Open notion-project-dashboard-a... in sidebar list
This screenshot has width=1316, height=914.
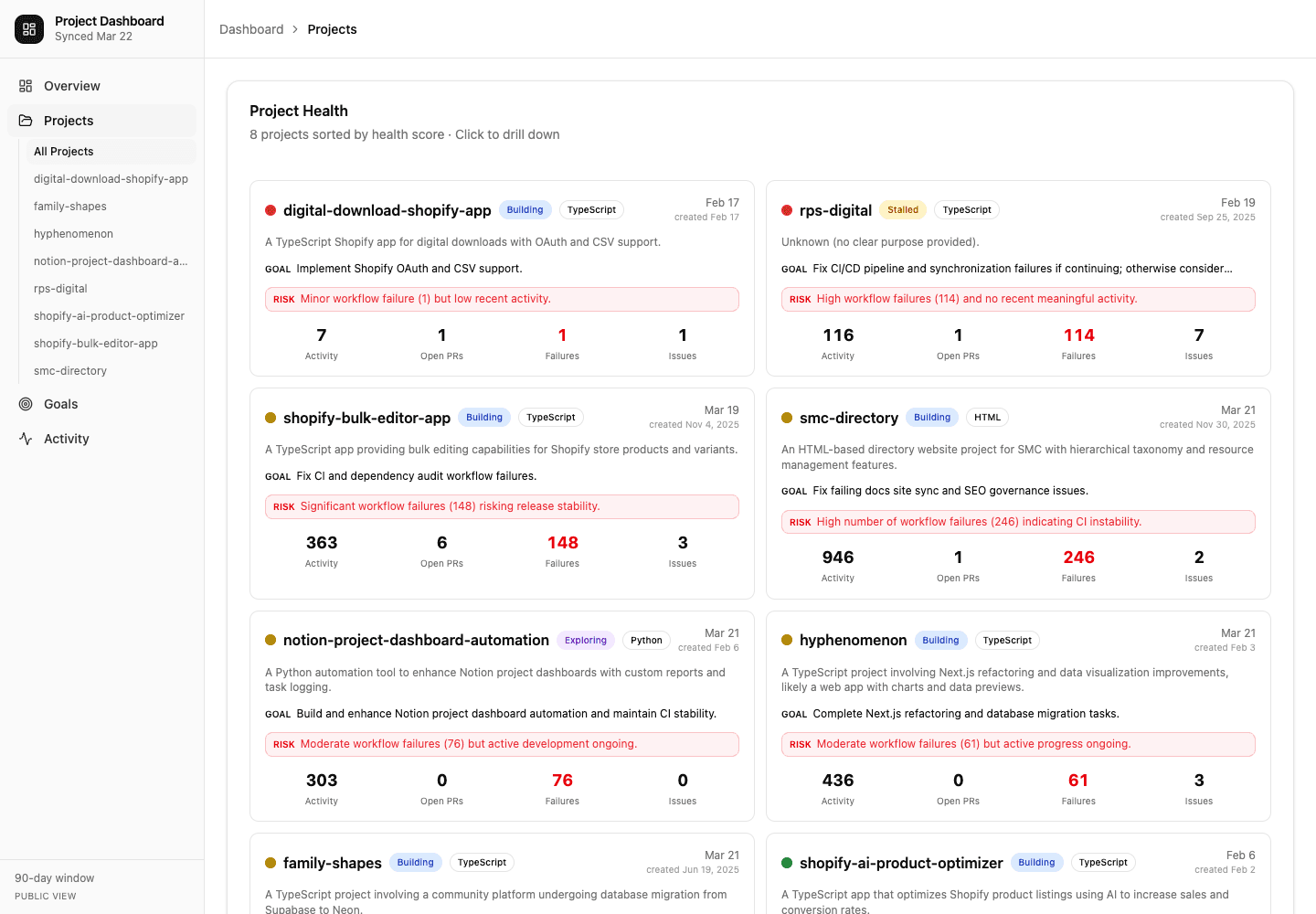click(x=111, y=261)
